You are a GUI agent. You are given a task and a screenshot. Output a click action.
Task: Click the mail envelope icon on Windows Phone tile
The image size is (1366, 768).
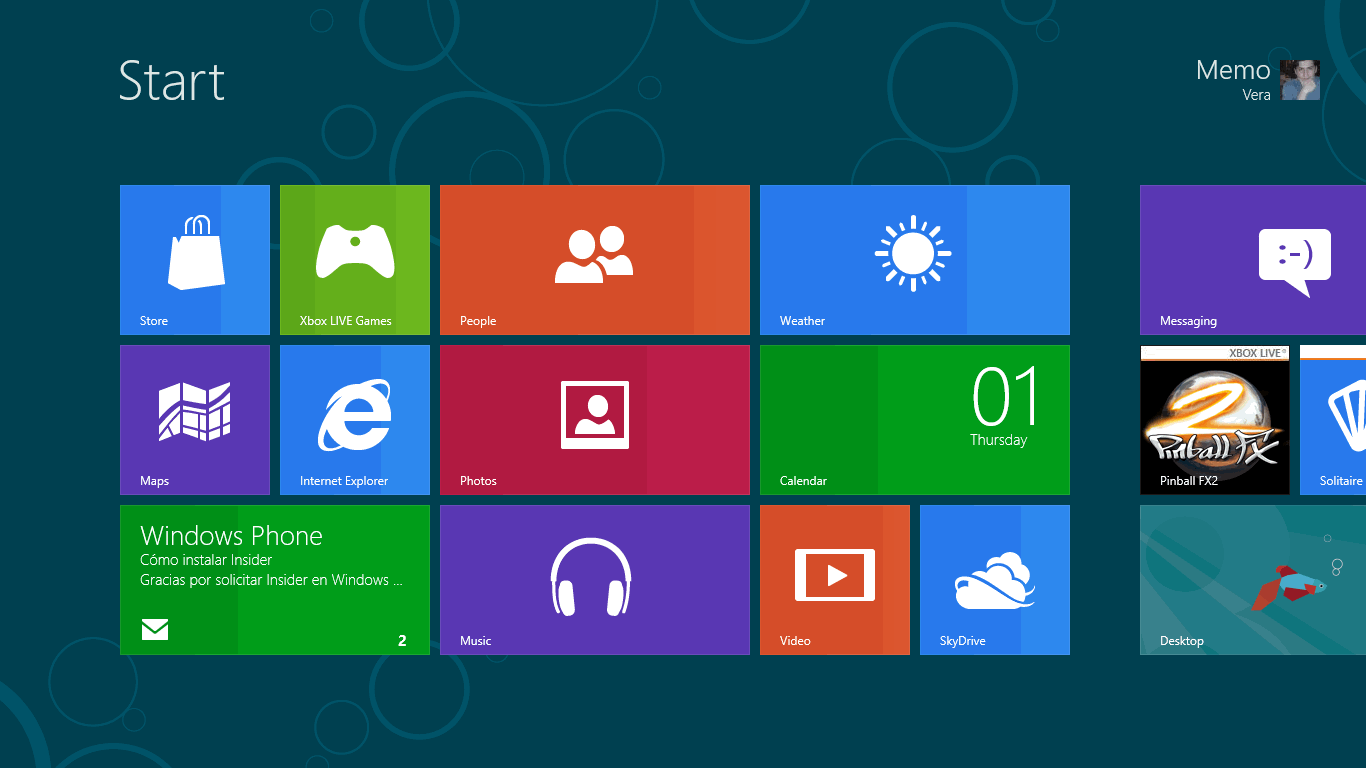[x=155, y=629]
